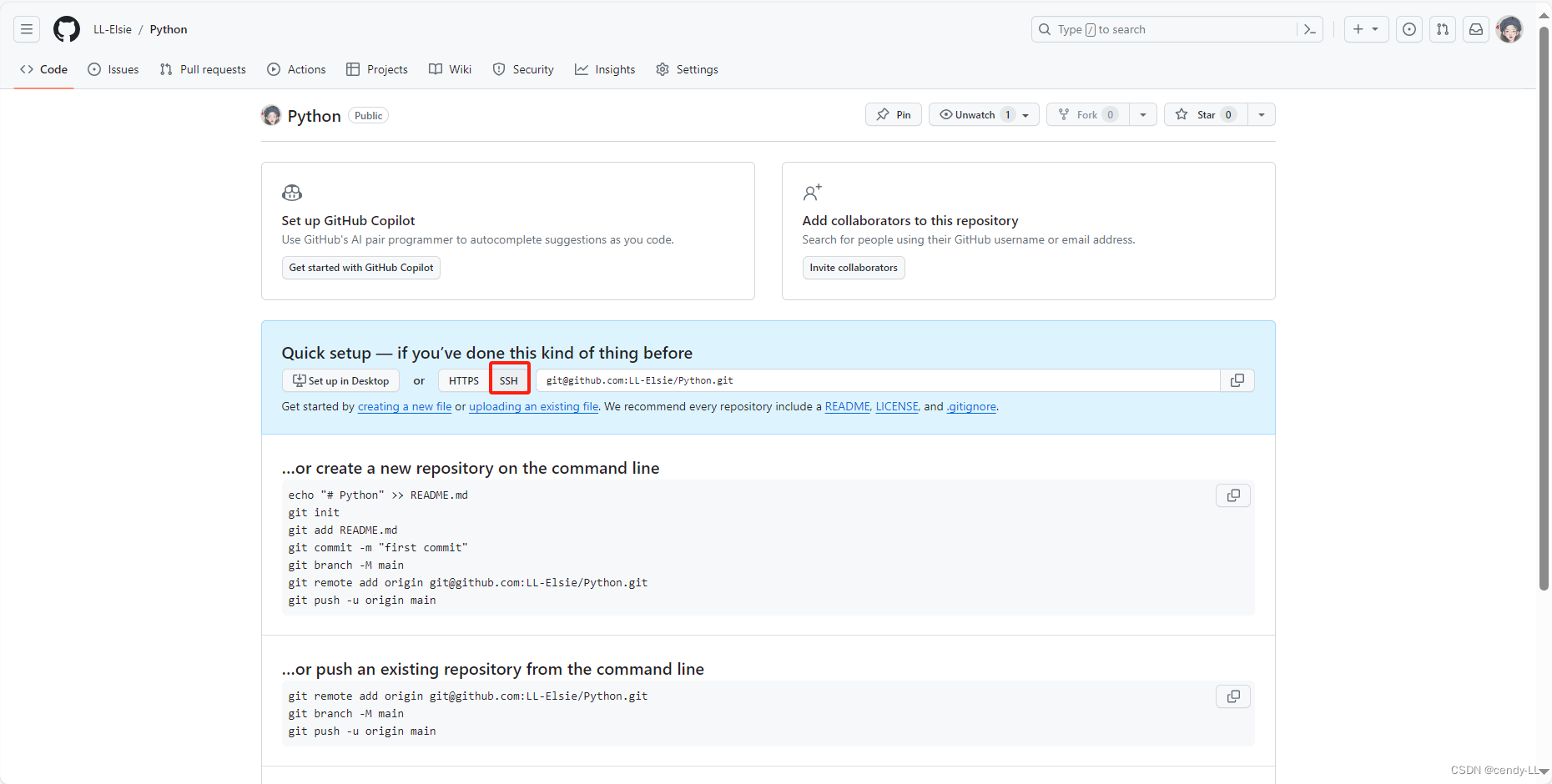This screenshot has width=1552, height=784.
Task: Star the Python repository
Action: [1206, 114]
